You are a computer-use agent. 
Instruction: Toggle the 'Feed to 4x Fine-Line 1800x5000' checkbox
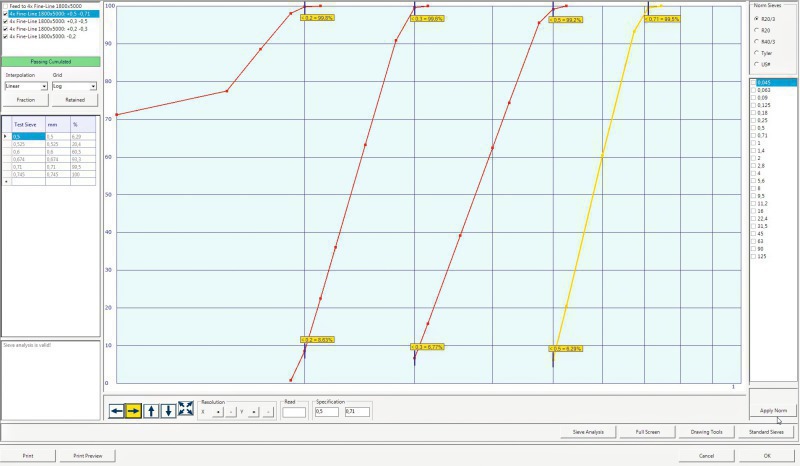click(x=5, y=6)
